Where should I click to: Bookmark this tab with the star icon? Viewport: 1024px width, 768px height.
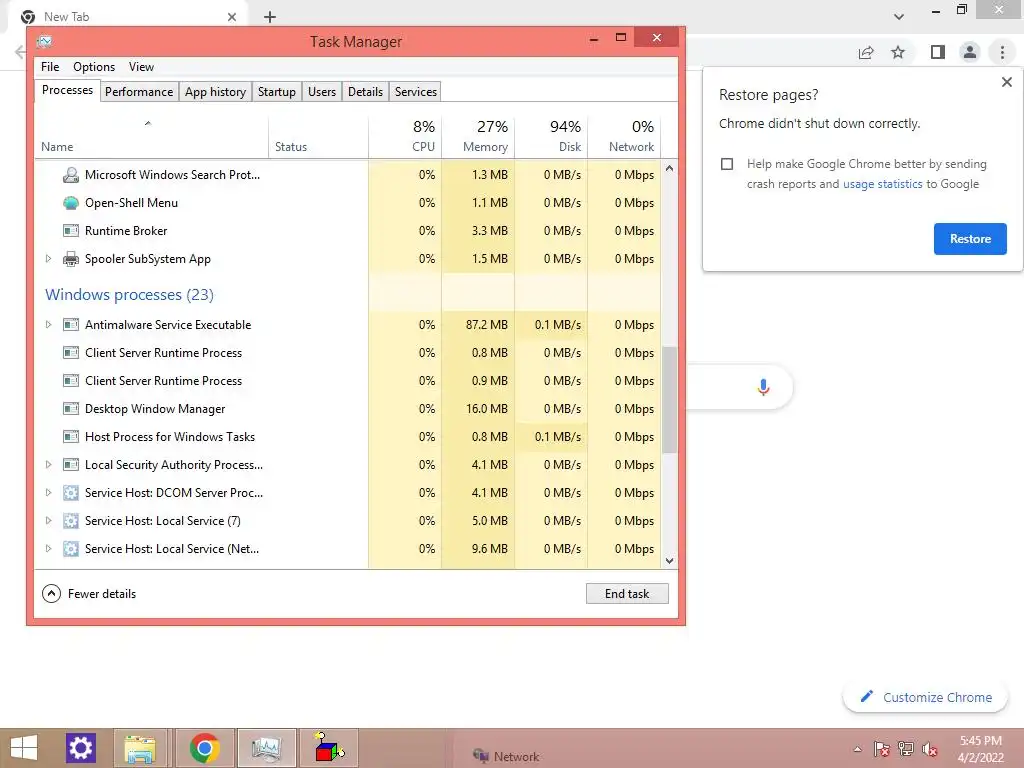point(899,52)
